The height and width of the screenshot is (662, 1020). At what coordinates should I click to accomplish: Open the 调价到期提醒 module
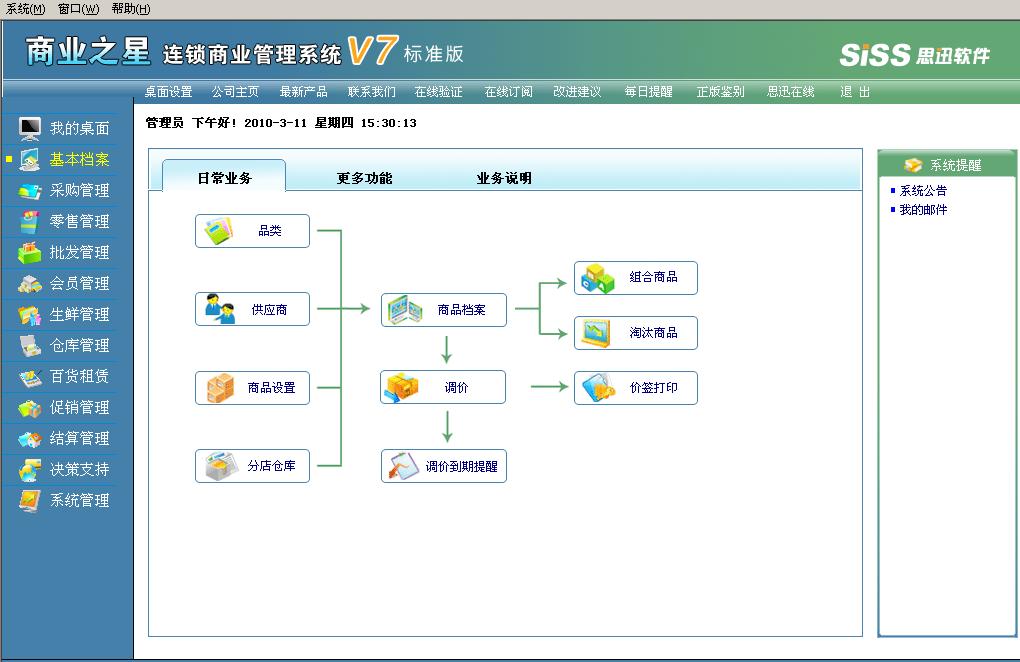[x=444, y=466]
